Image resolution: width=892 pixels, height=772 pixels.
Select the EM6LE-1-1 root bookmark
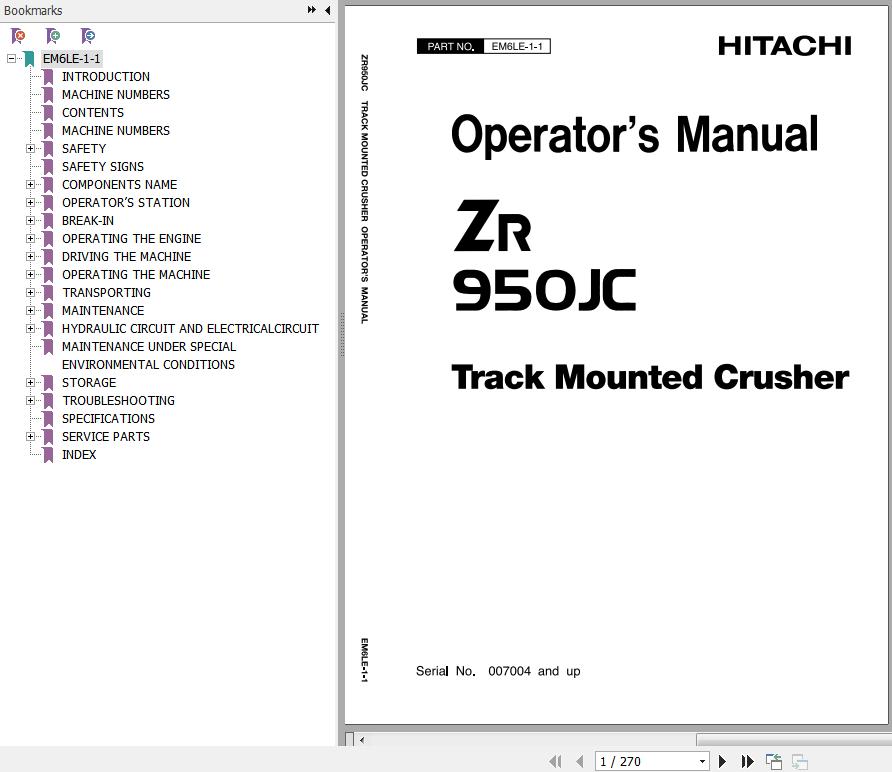click(71, 59)
